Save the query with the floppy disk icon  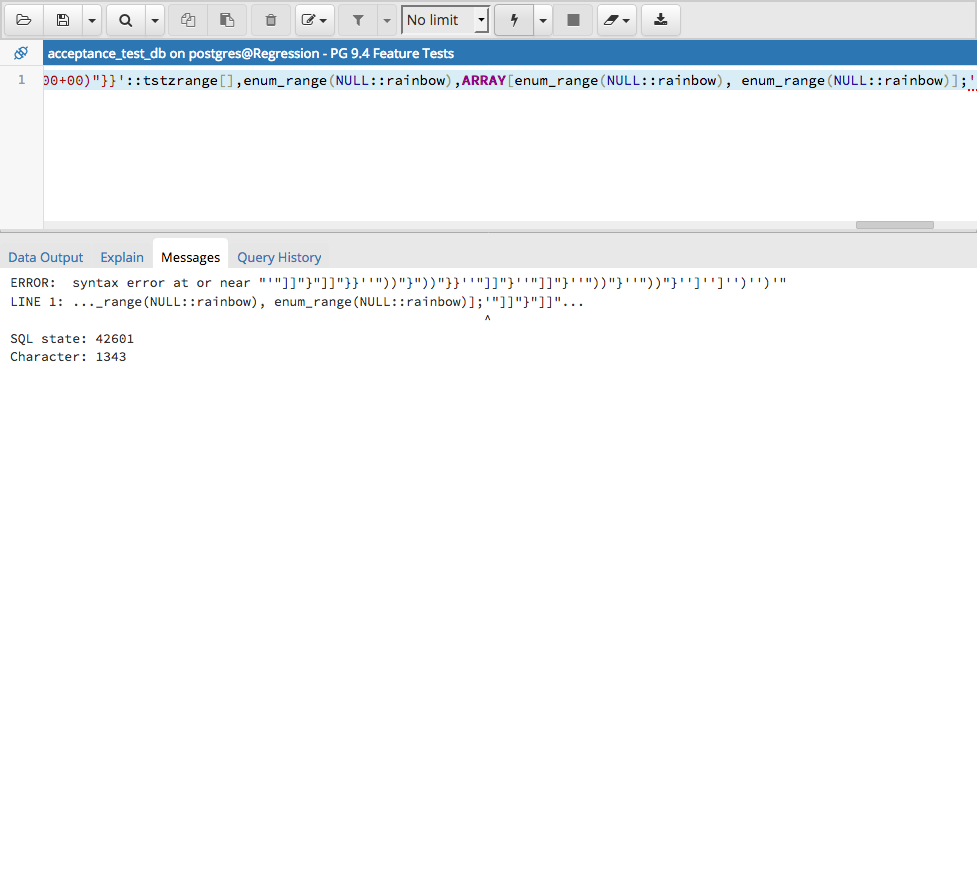pyautogui.click(x=63, y=20)
